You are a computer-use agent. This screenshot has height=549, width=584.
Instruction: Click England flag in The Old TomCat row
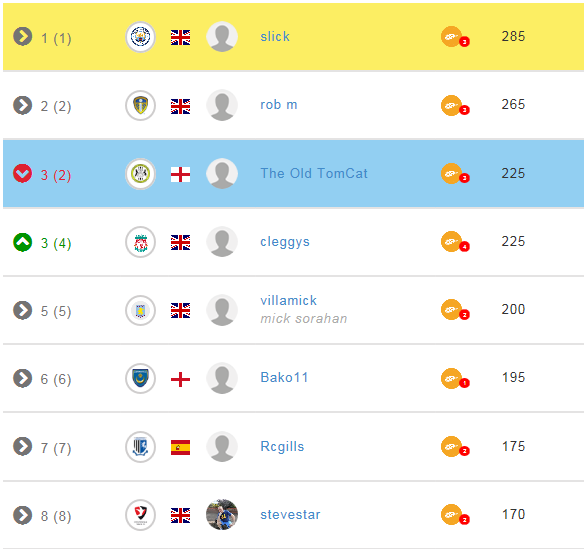tap(180, 174)
